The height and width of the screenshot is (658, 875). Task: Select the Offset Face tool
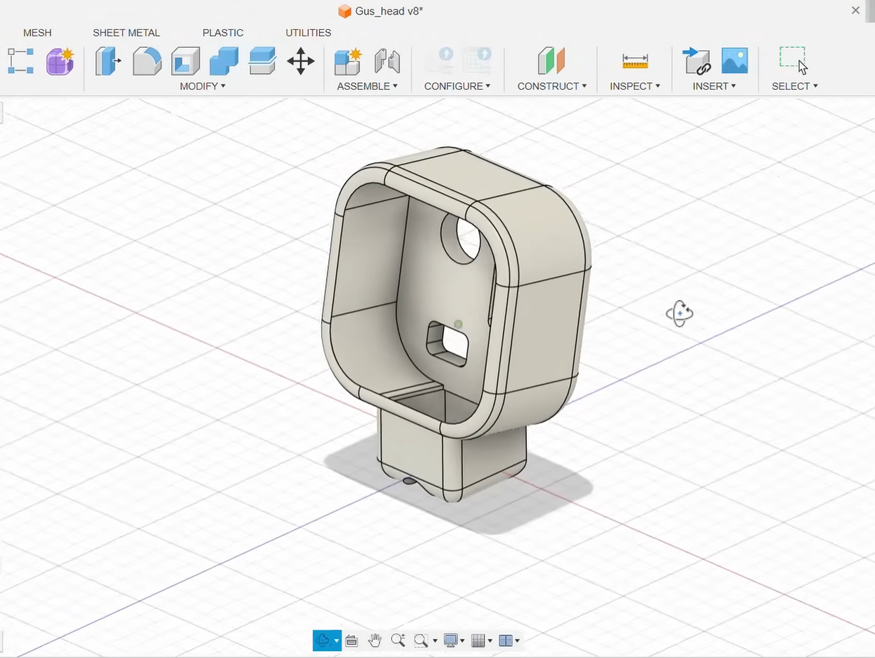pyautogui.click(x=262, y=61)
